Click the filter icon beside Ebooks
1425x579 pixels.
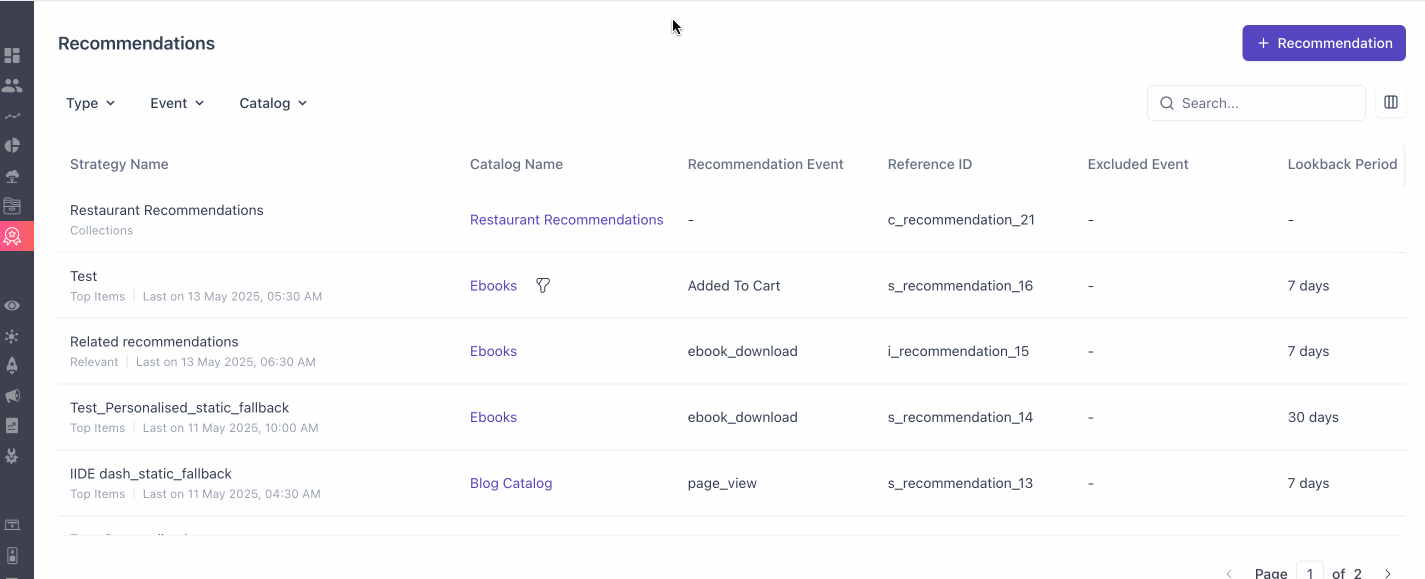click(543, 286)
